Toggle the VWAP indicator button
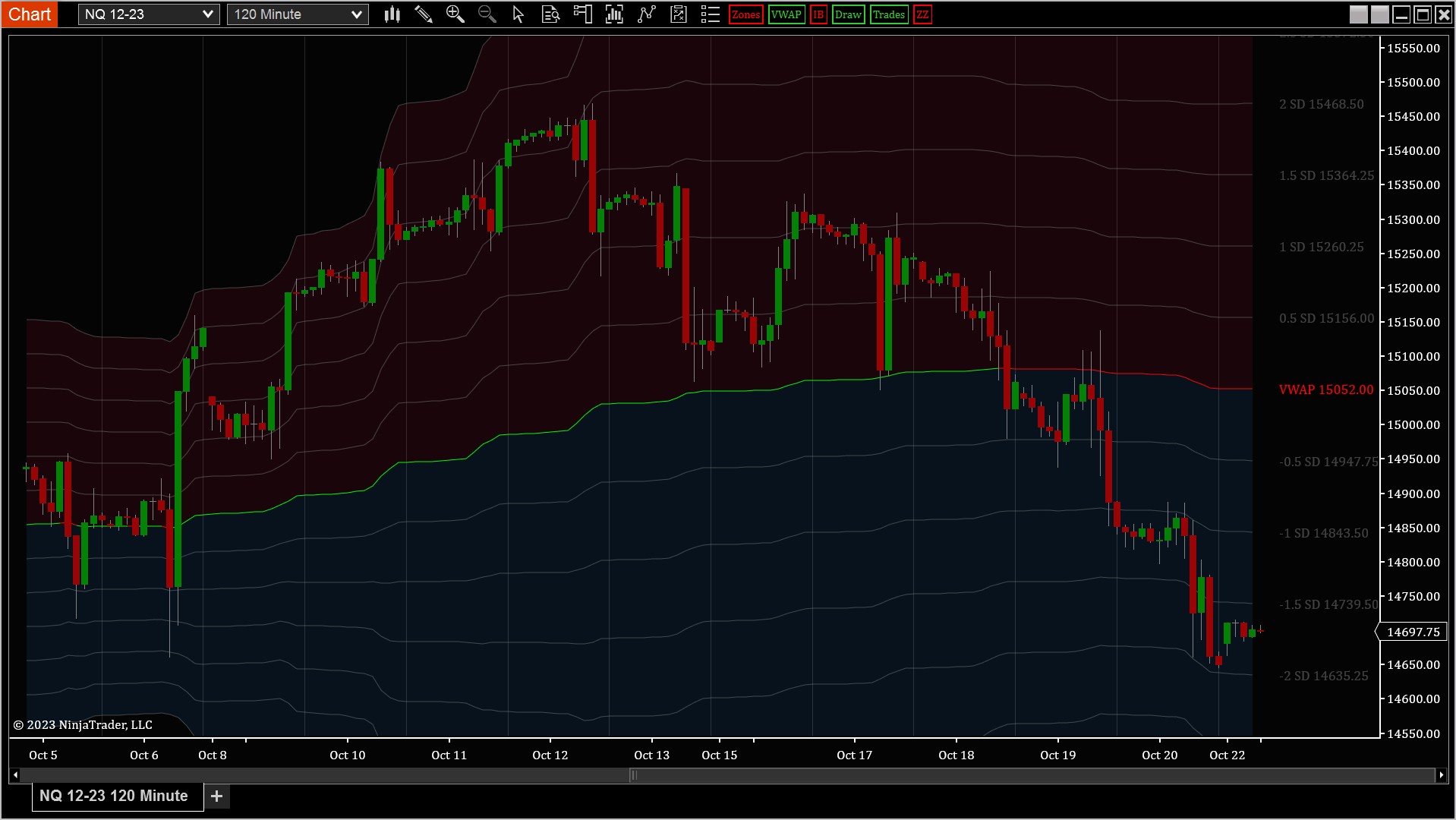 (786, 14)
